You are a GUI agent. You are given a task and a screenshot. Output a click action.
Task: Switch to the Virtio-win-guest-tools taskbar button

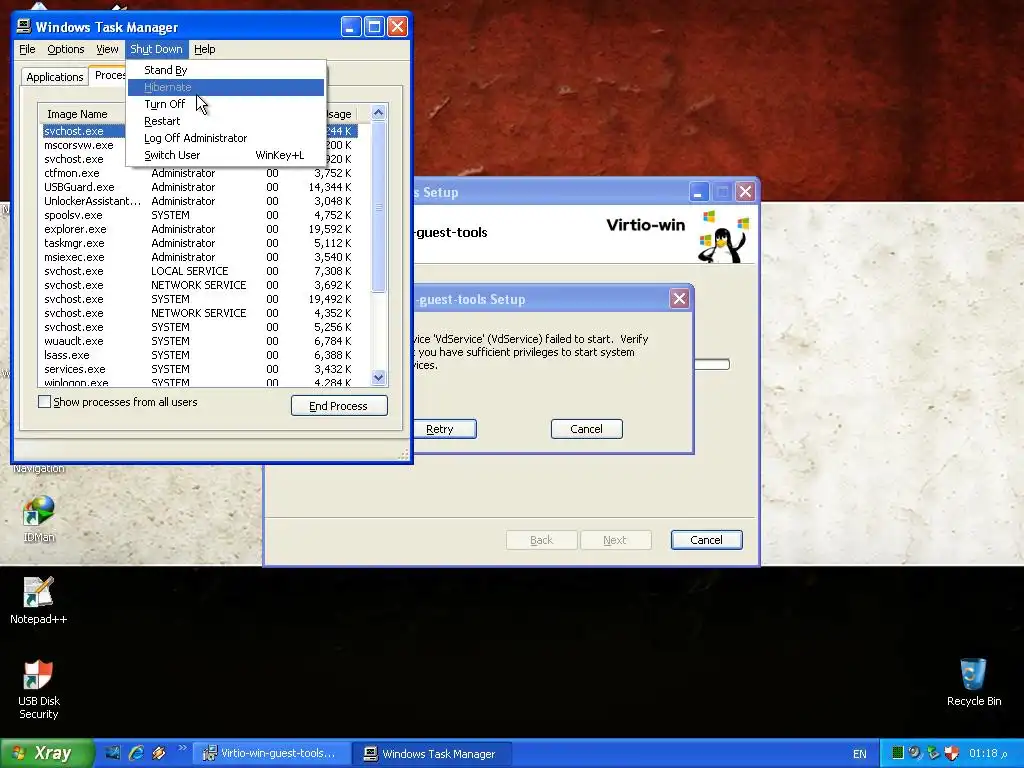(x=270, y=753)
